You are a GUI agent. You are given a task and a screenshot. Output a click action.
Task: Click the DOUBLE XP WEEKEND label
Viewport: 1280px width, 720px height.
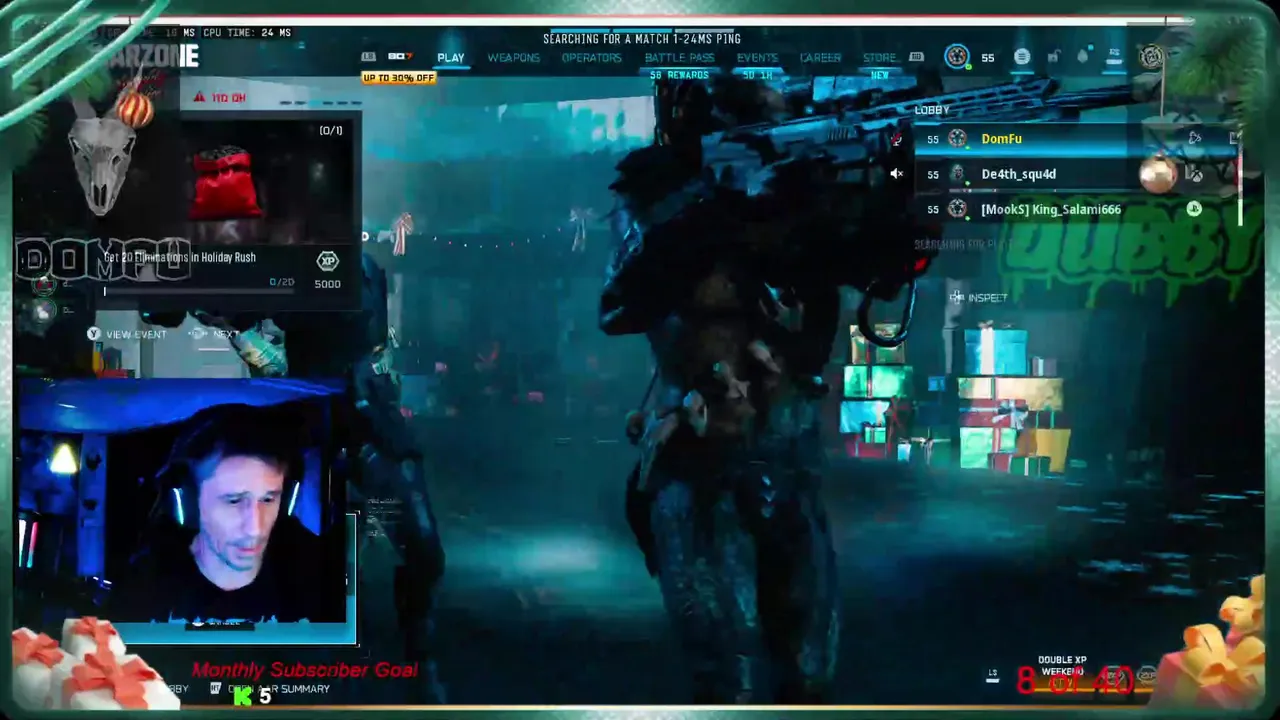1062,666
